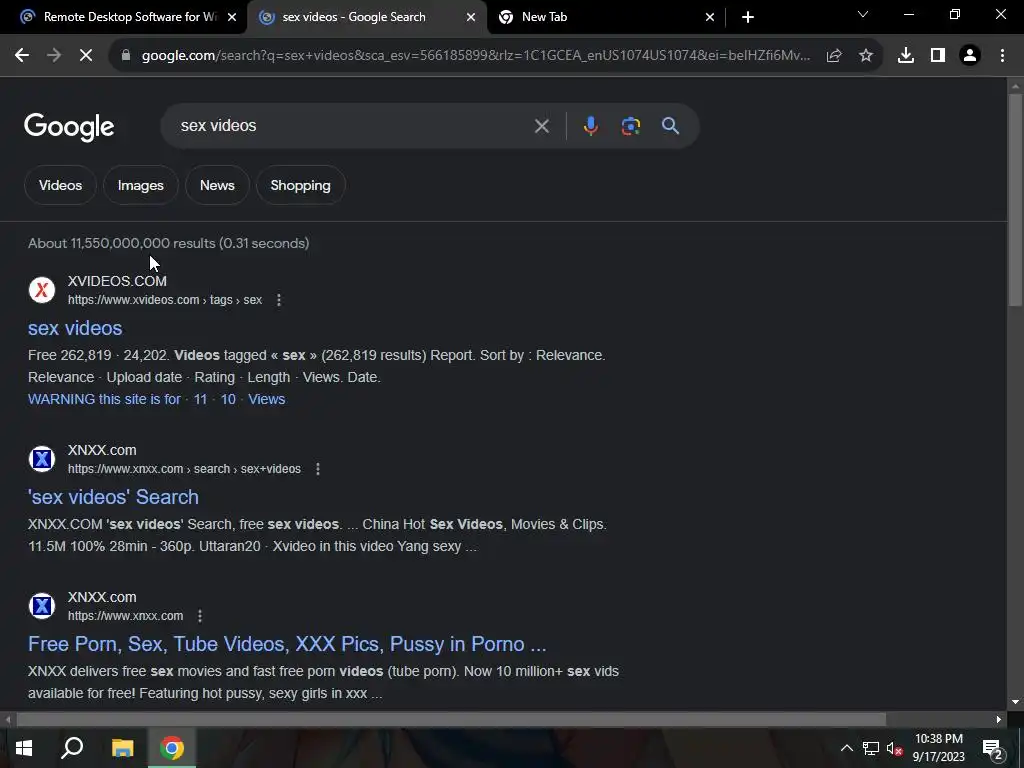Image resolution: width=1024 pixels, height=768 pixels.
Task: Go back using the browser back arrow
Action: [x=22, y=56]
